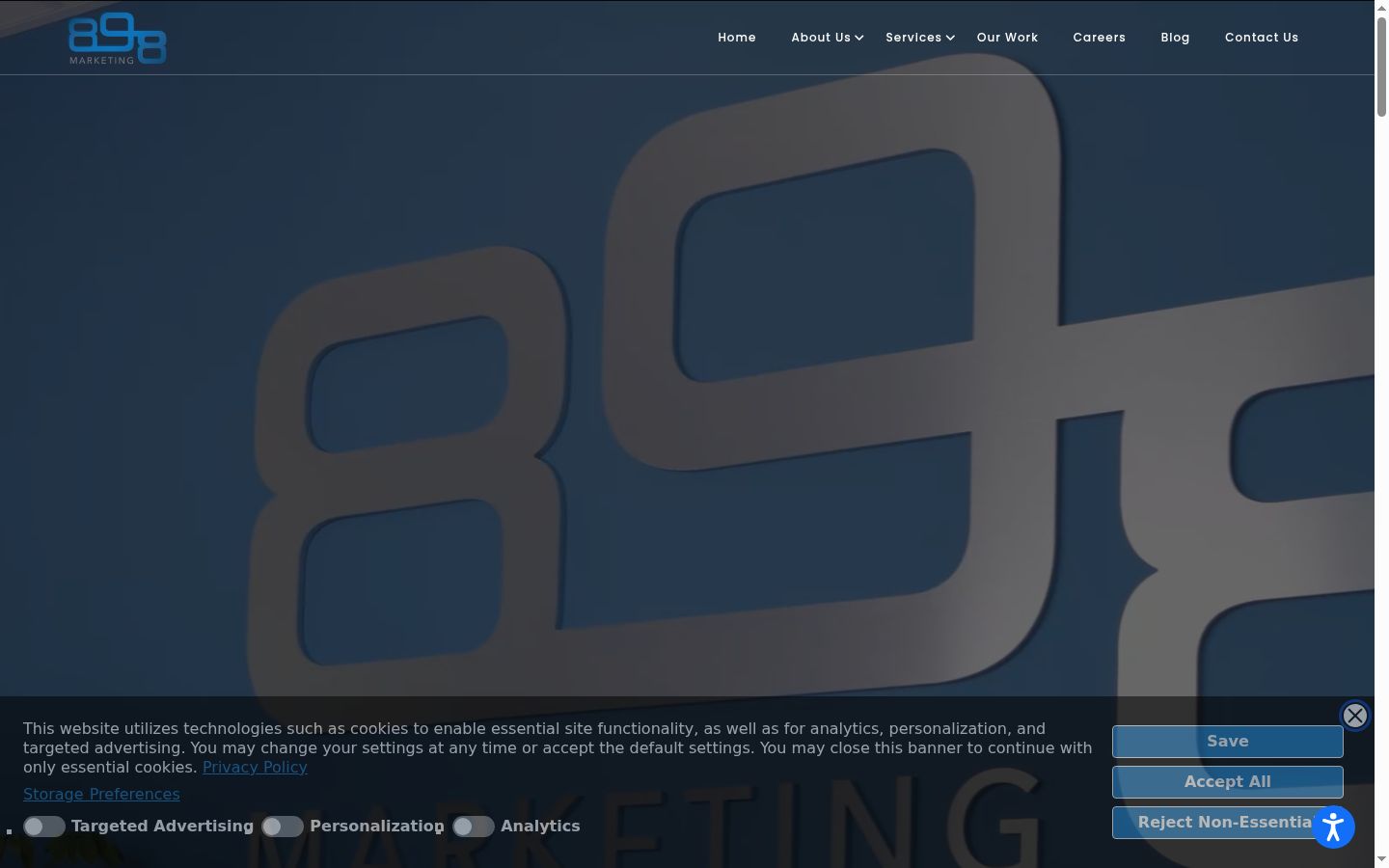Navigate to the Careers page
1389x868 pixels.
pos(1099,38)
